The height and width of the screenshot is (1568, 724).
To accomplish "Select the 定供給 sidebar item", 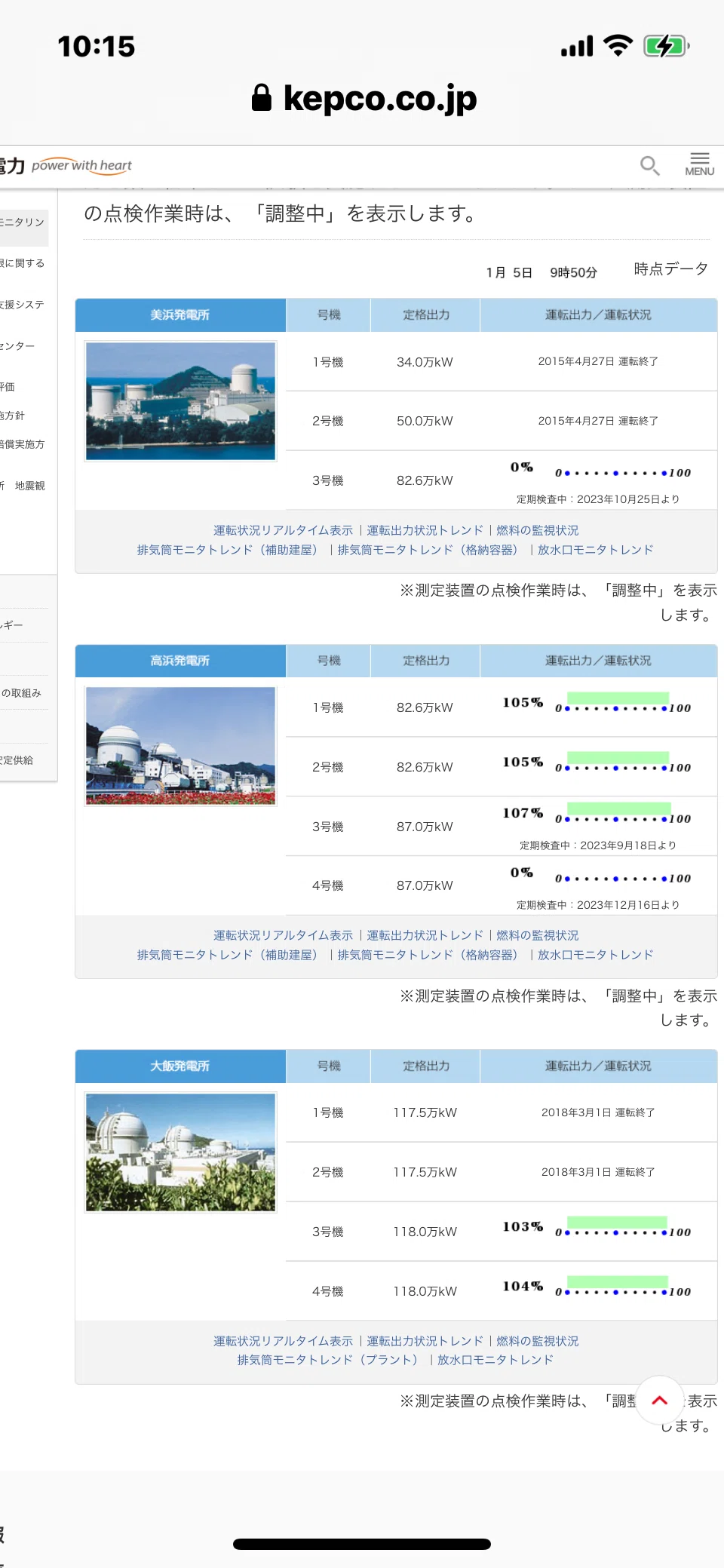I will (x=17, y=760).
